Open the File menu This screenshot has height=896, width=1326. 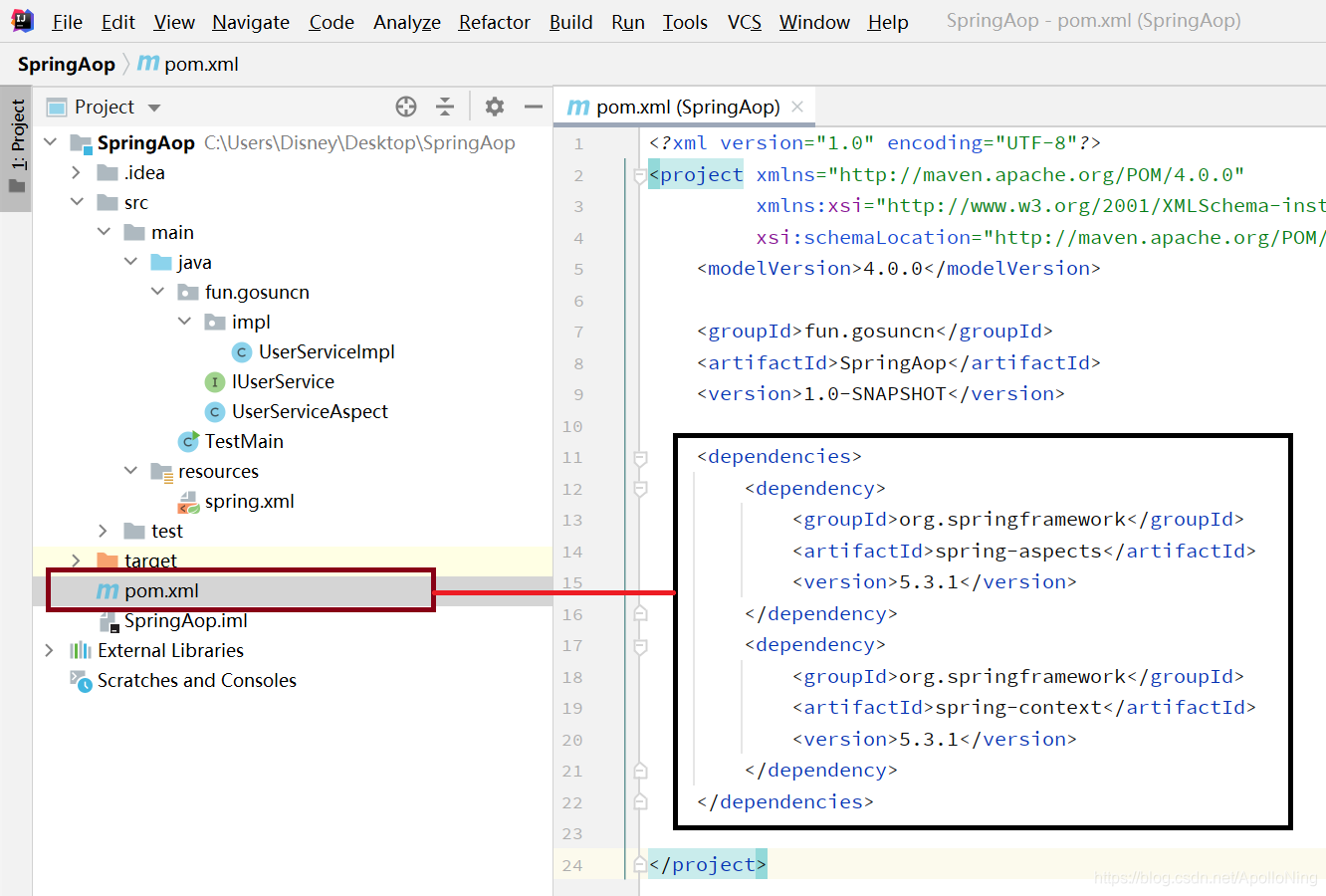click(x=67, y=22)
